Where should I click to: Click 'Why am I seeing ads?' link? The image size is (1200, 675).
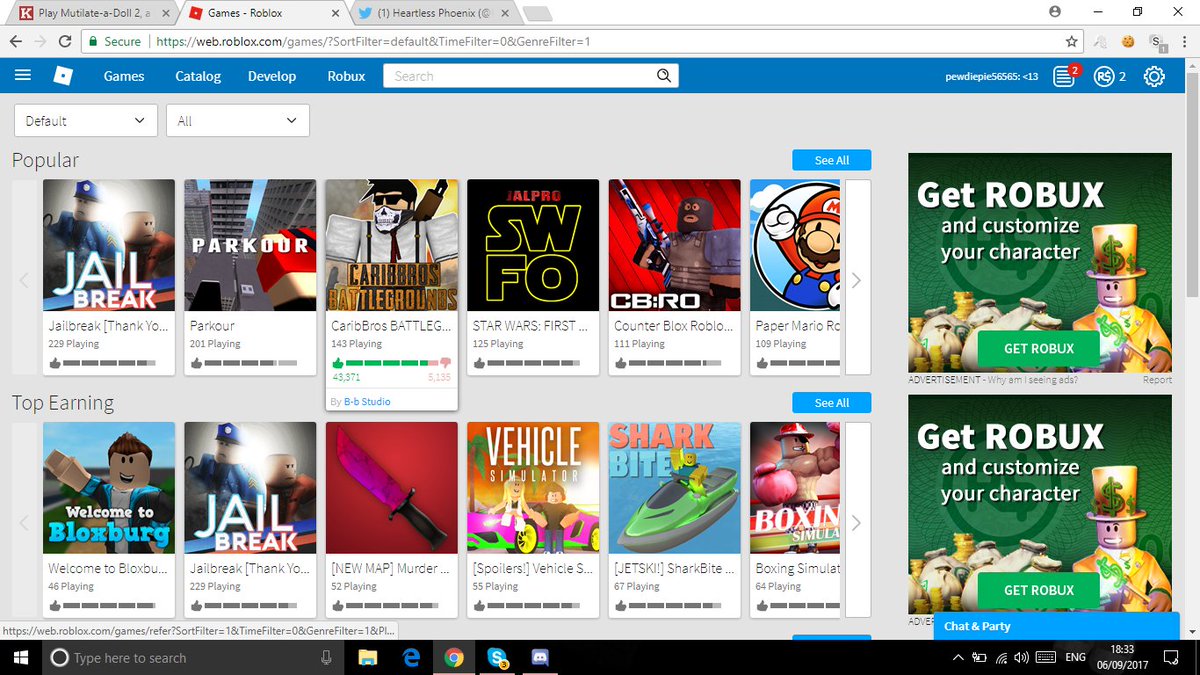tap(1033, 380)
